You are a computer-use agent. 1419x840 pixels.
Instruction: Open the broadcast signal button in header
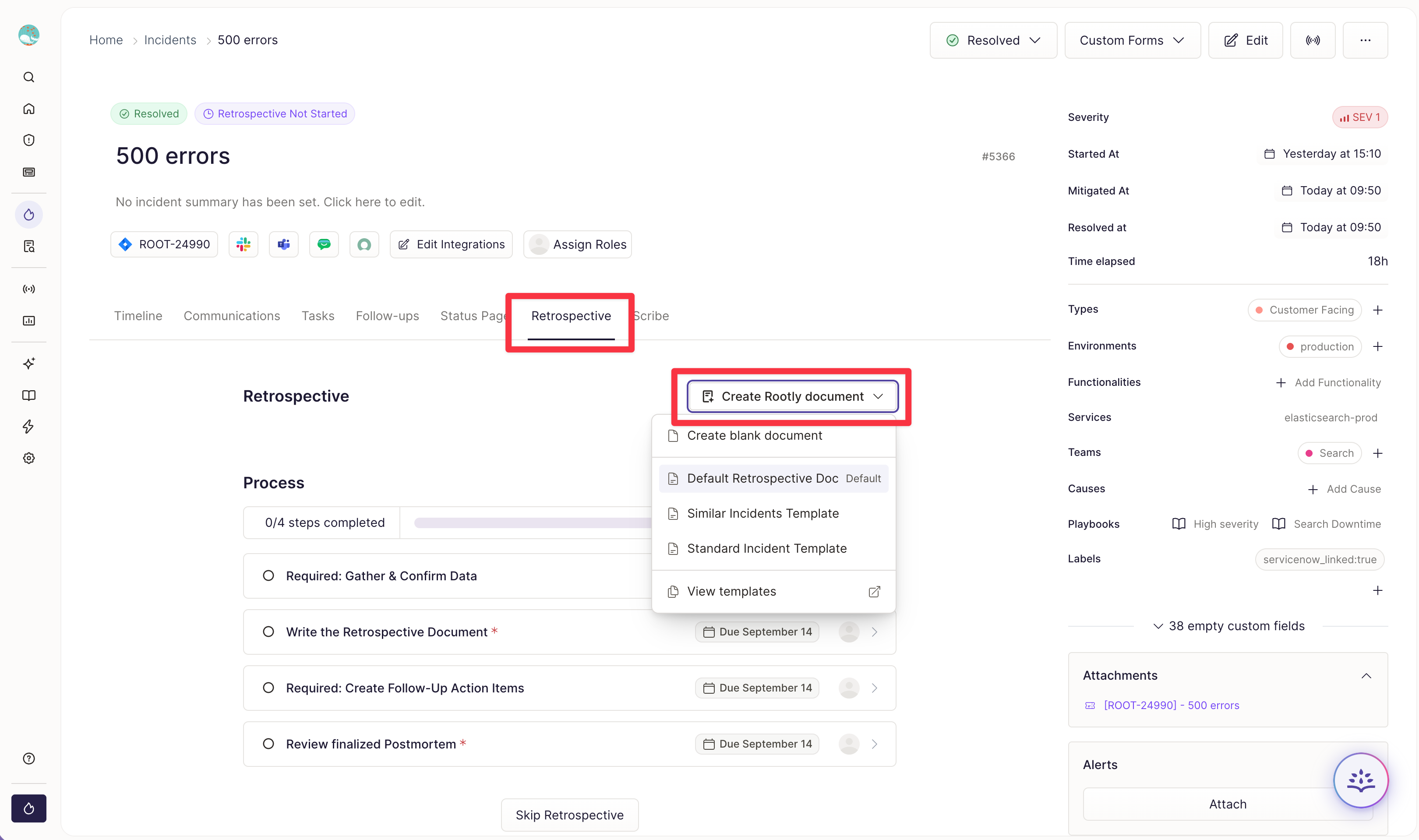(1313, 40)
